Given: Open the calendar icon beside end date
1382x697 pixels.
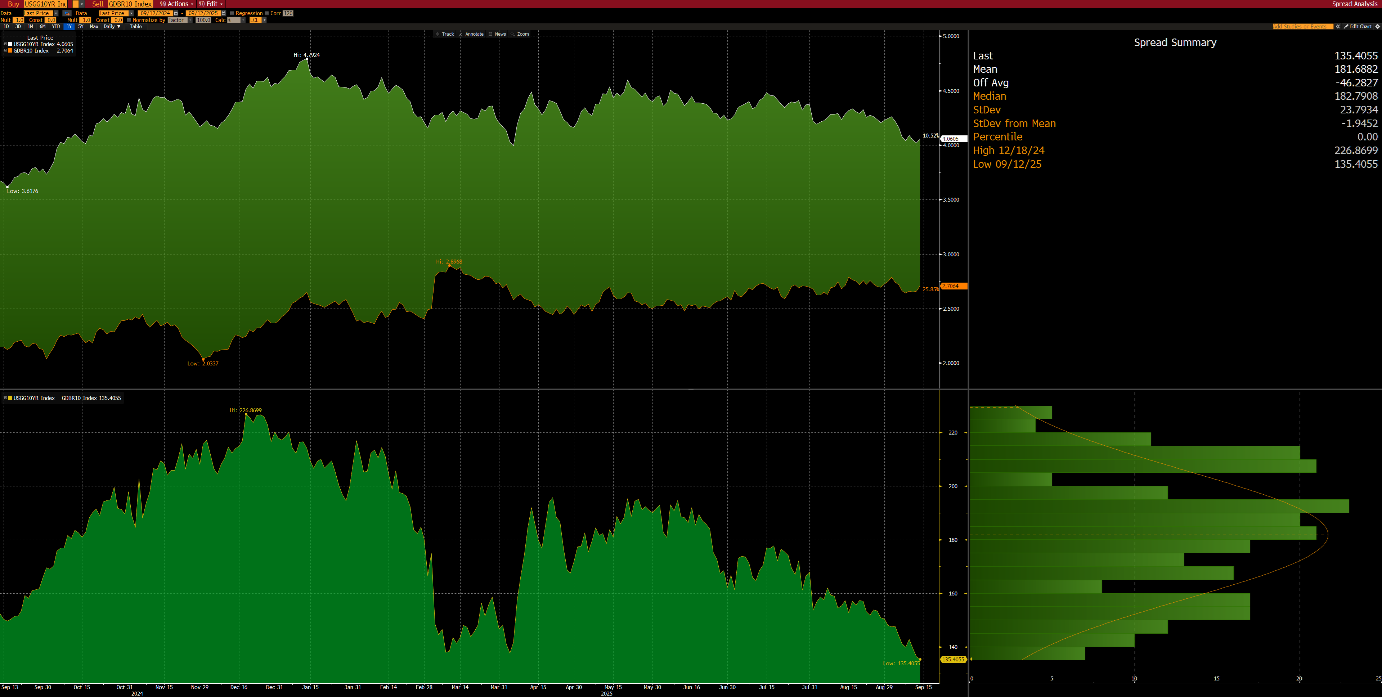Looking at the screenshot, I should tap(224, 13).
